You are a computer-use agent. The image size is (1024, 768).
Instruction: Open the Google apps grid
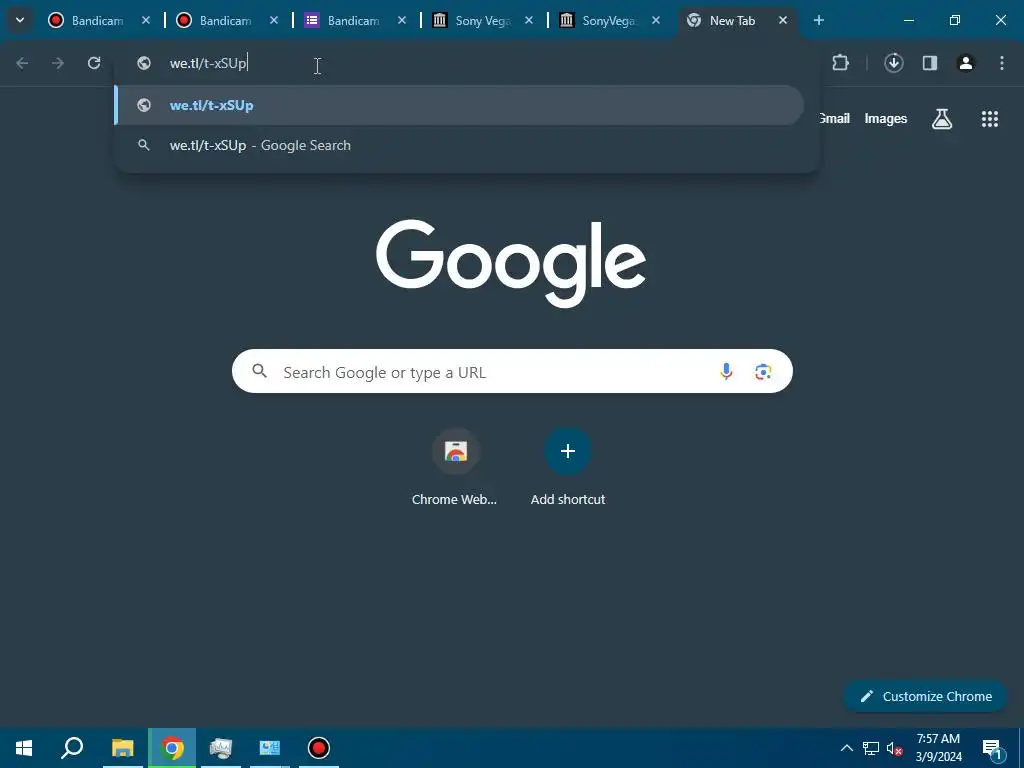pyautogui.click(x=989, y=119)
